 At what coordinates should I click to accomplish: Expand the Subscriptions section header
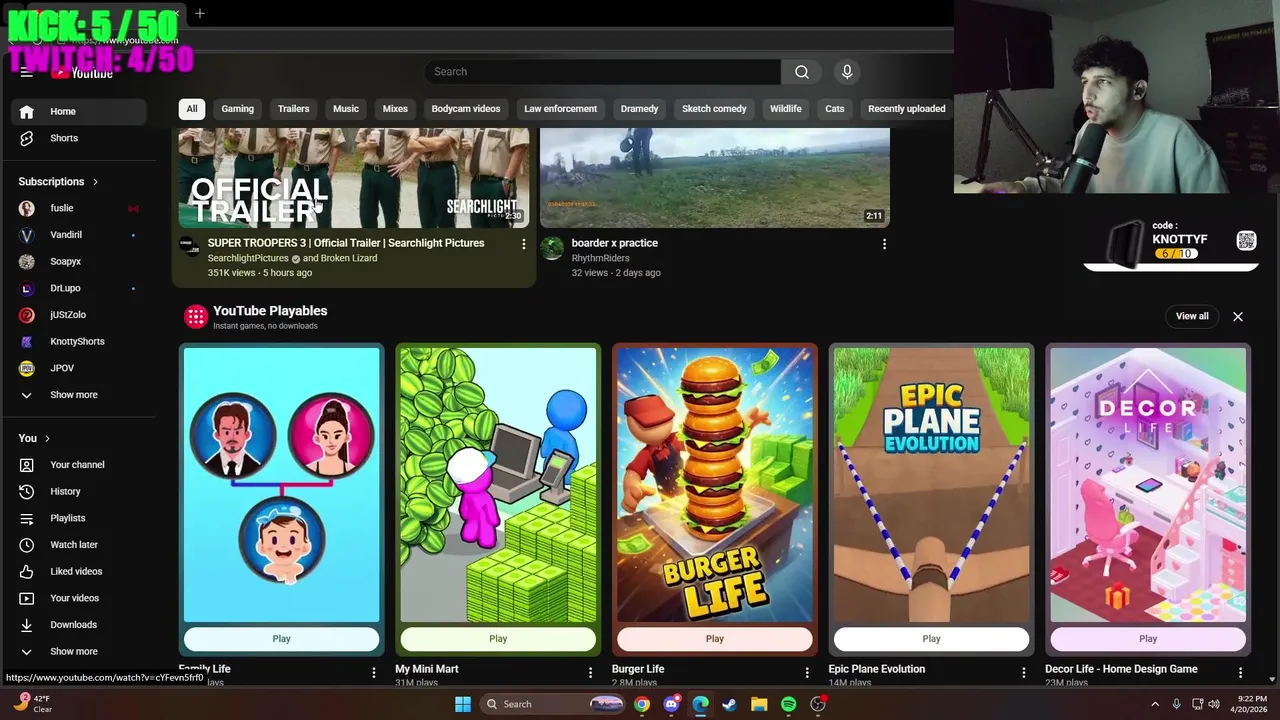pyautogui.click(x=58, y=182)
